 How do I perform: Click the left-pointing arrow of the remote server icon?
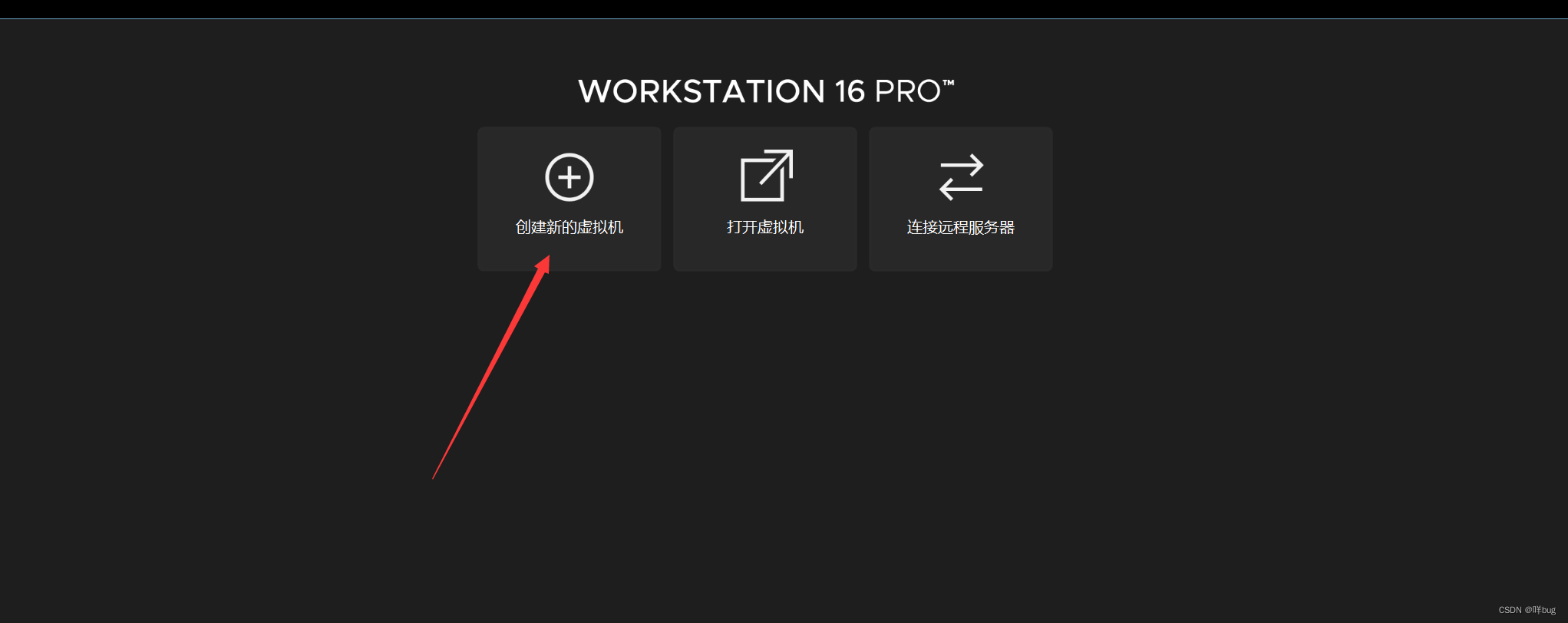pyautogui.click(x=960, y=189)
